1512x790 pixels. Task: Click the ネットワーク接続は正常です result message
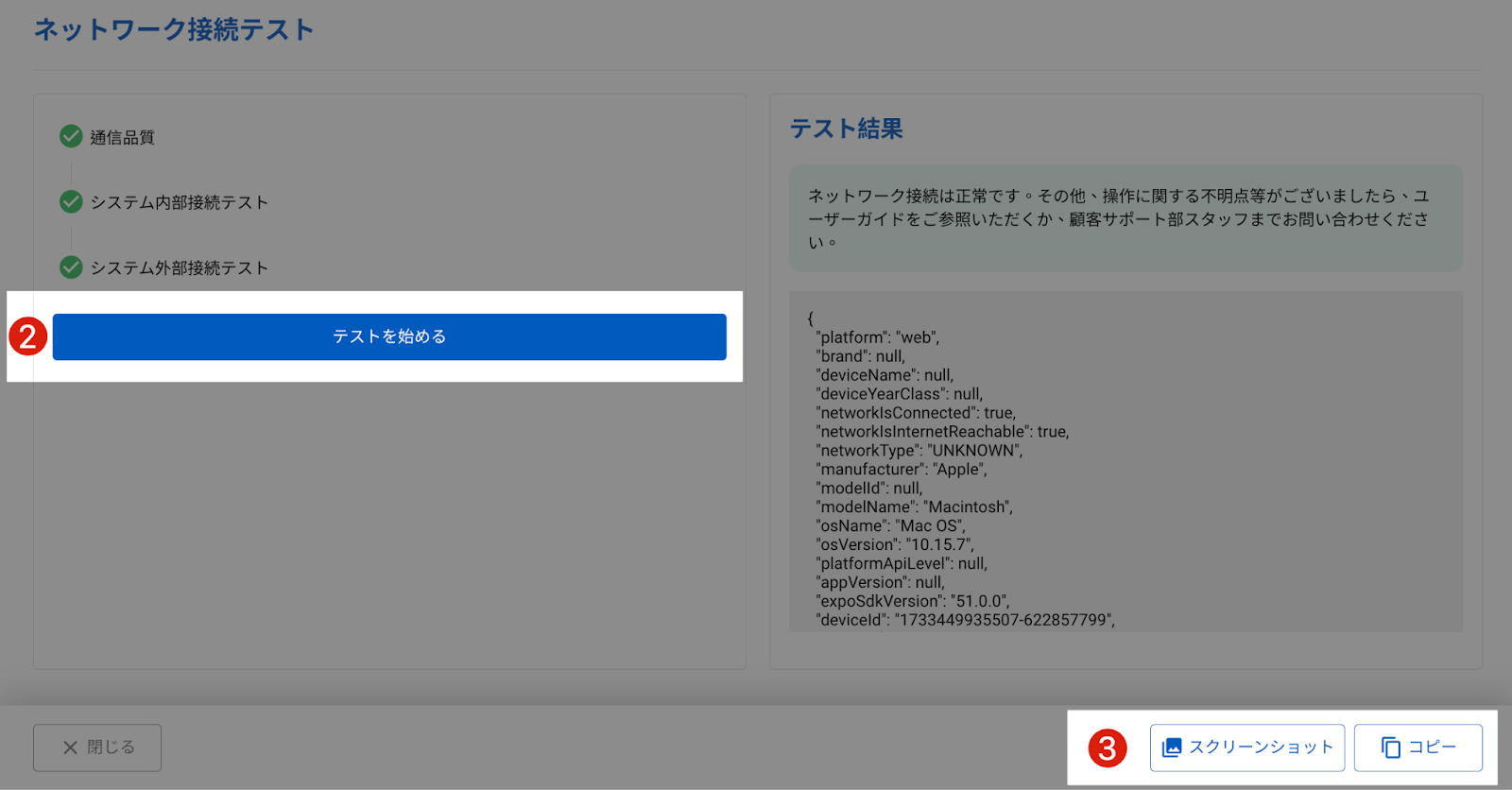1125,218
